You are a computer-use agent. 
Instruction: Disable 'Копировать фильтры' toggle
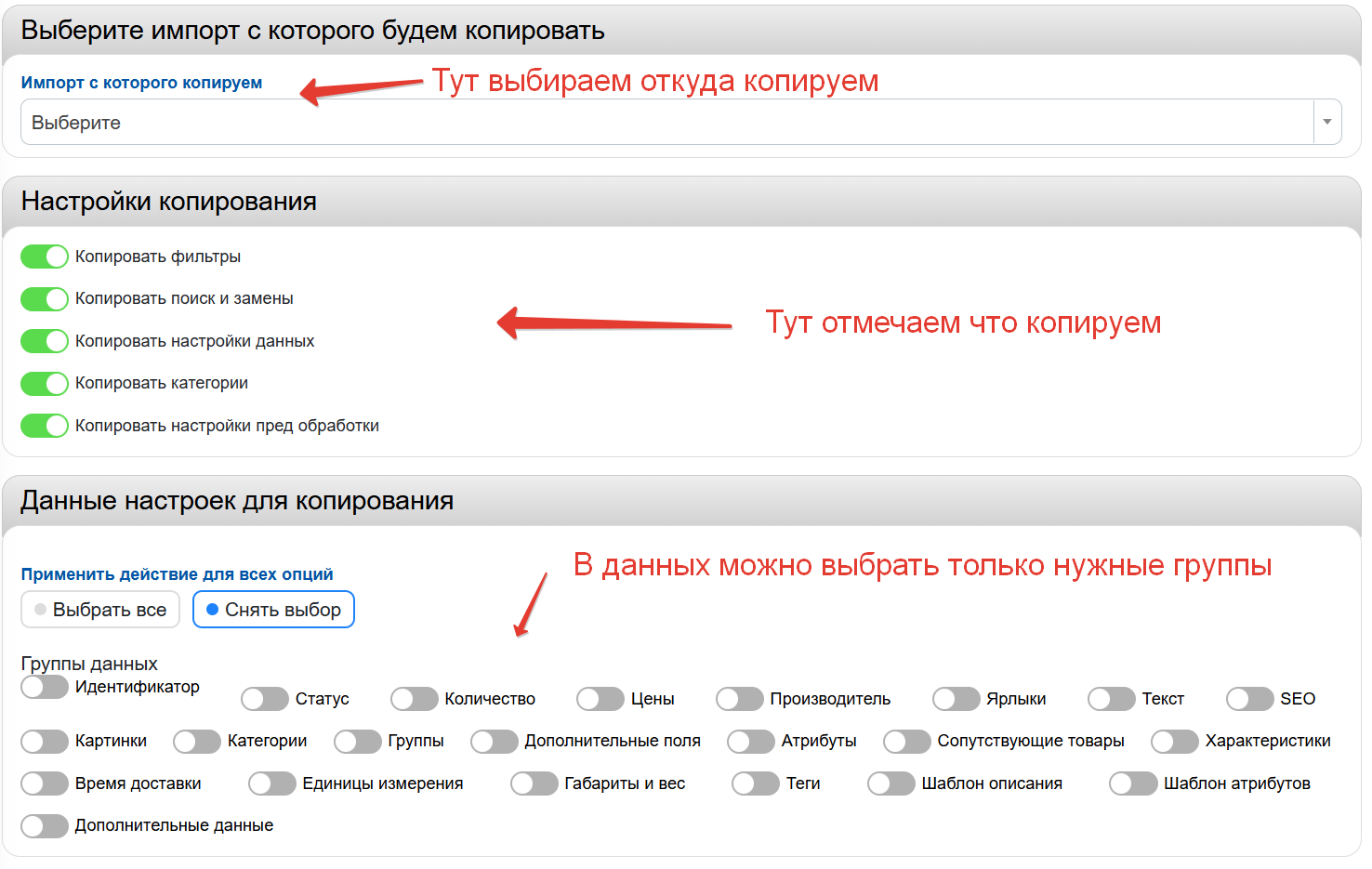pyautogui.click(x=45, y=257)
